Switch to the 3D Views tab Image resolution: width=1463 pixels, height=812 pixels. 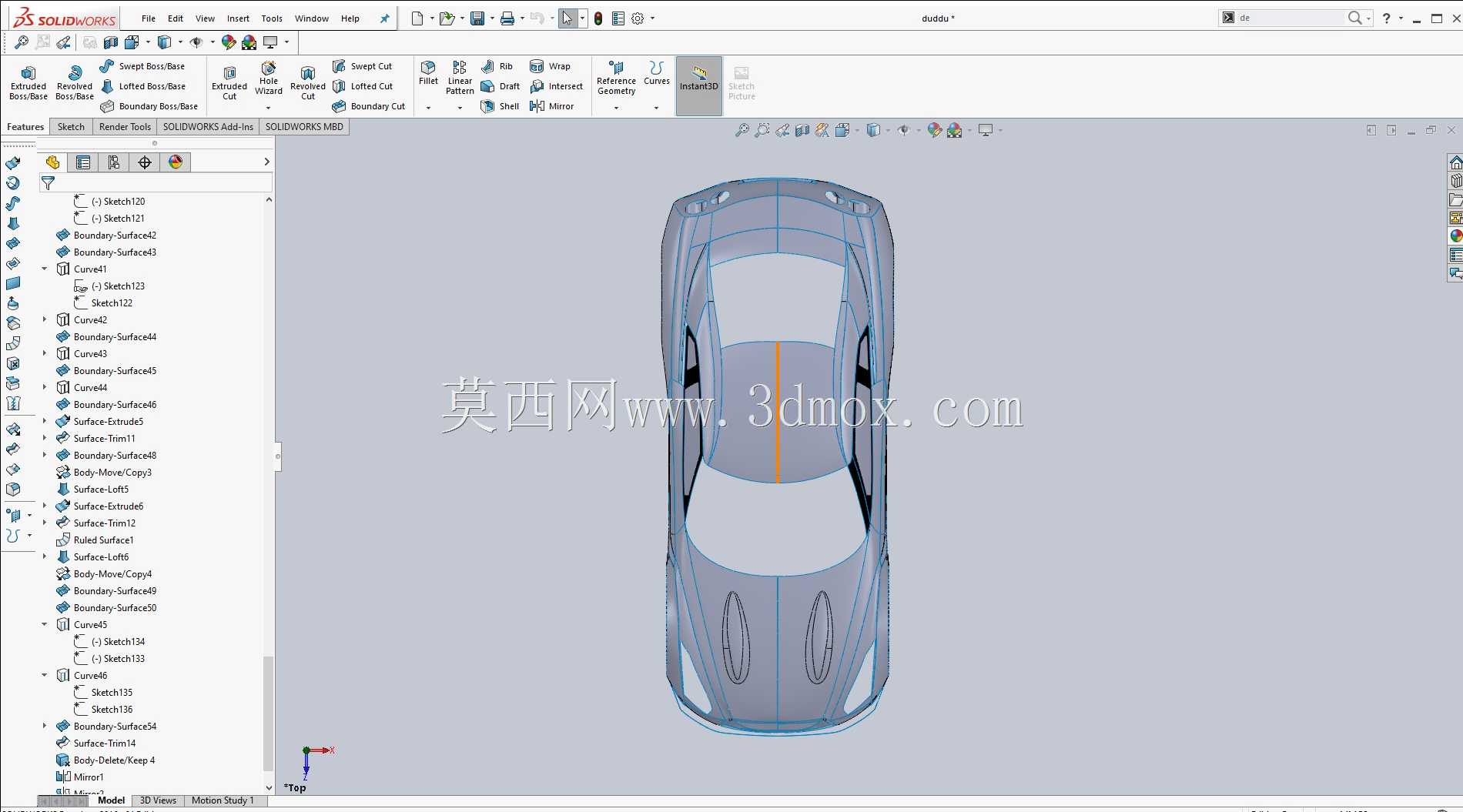click(x=158, y=800)
